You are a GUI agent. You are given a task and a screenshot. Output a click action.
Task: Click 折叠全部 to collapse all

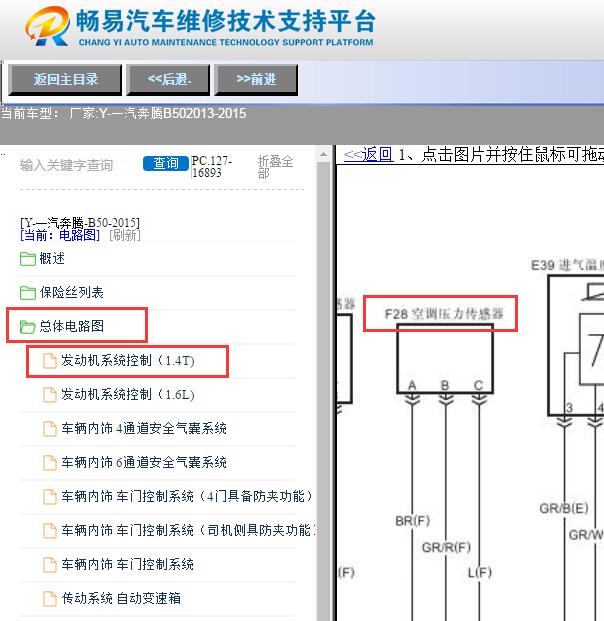pyautogui.click(x=275, y=167)
